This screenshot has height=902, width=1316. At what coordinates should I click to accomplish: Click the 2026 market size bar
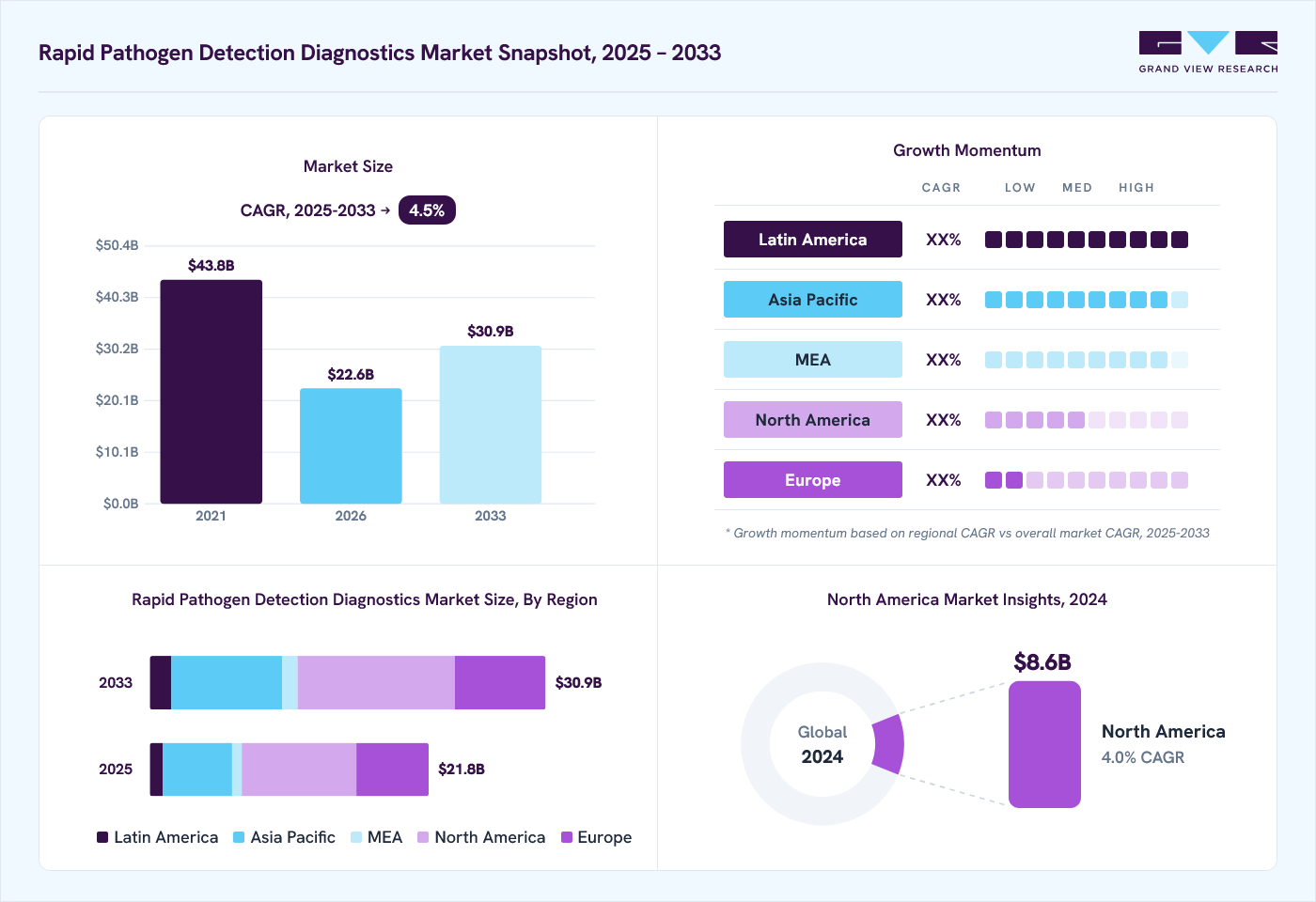click(351, 446)
